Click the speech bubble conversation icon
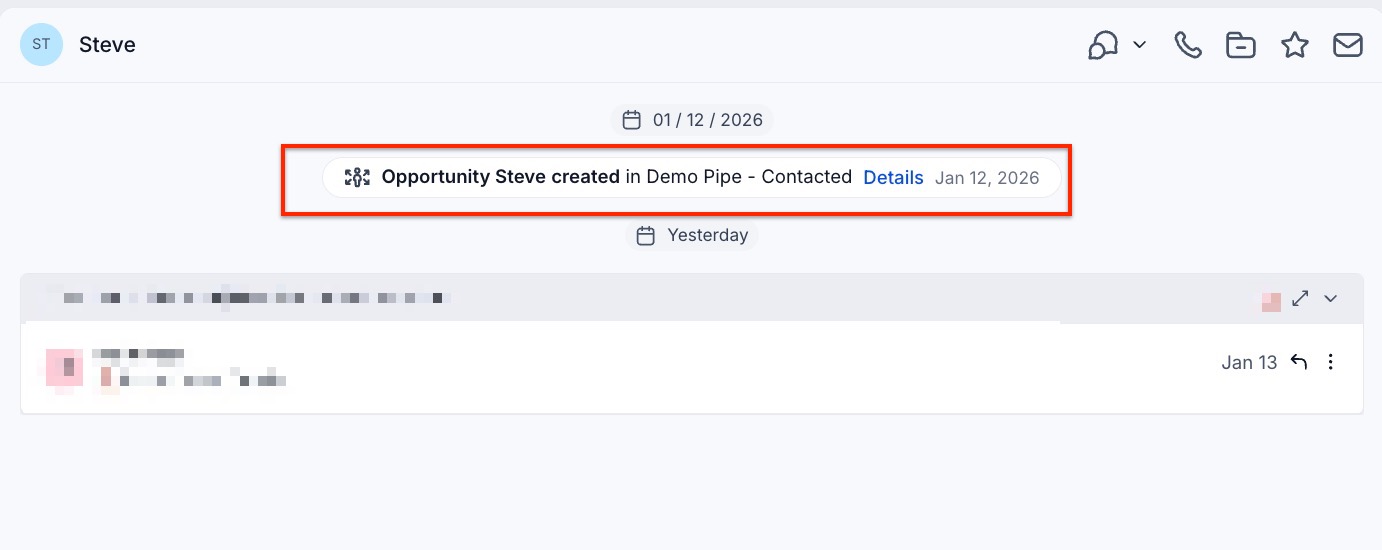 pos(1103,45)
